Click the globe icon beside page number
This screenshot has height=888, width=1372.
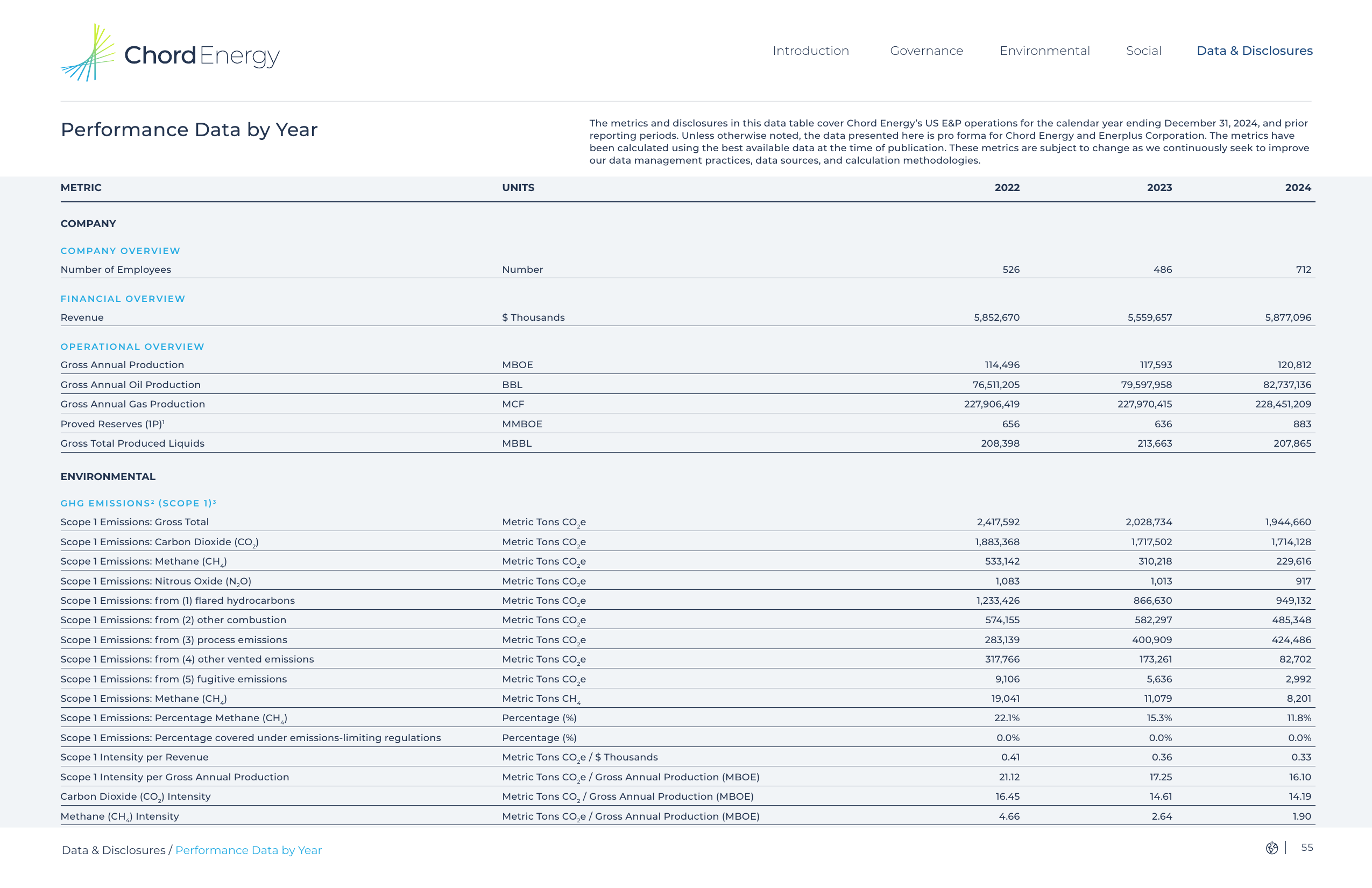point(1272,848)
